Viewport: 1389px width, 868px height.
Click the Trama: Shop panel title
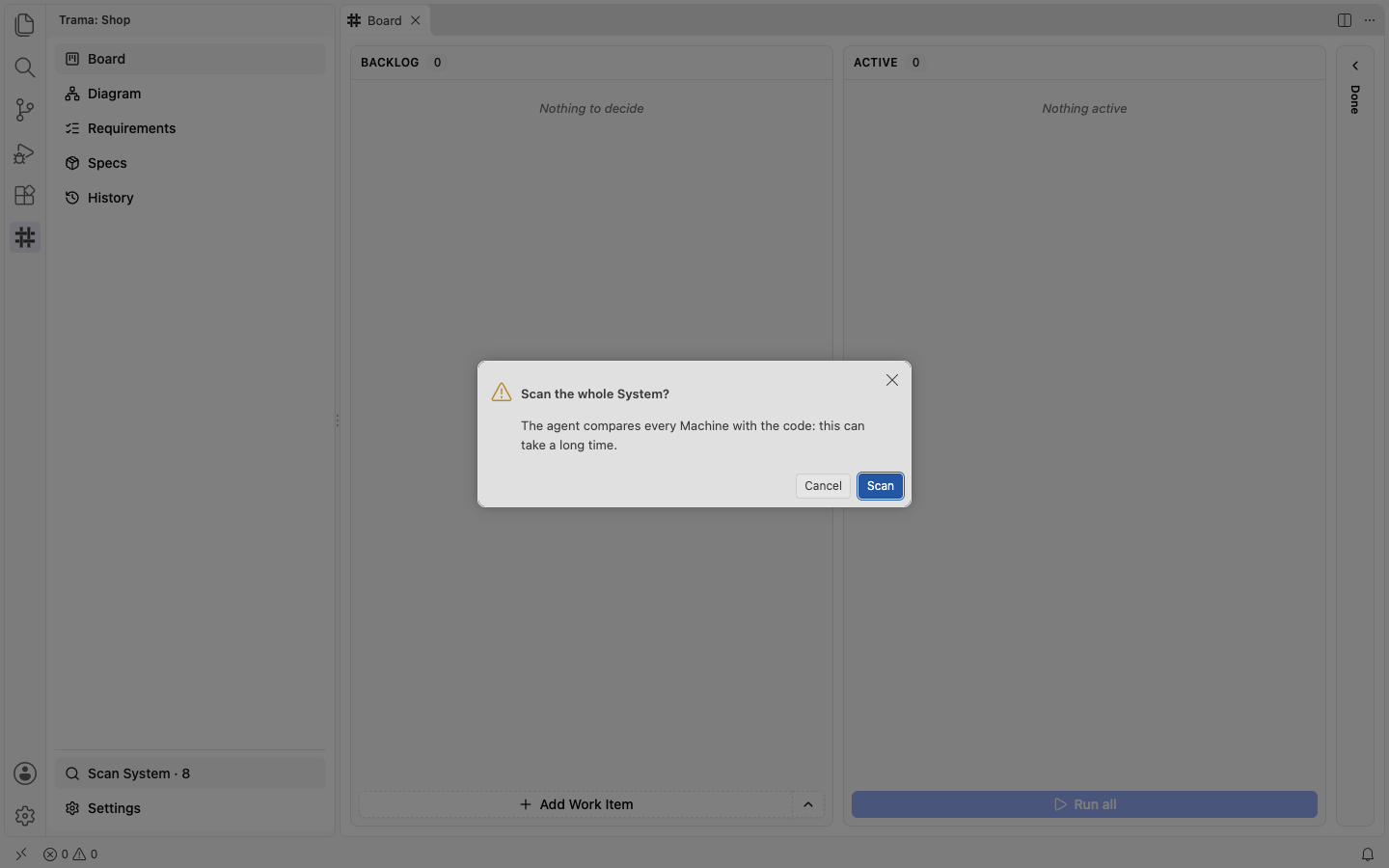95,20
